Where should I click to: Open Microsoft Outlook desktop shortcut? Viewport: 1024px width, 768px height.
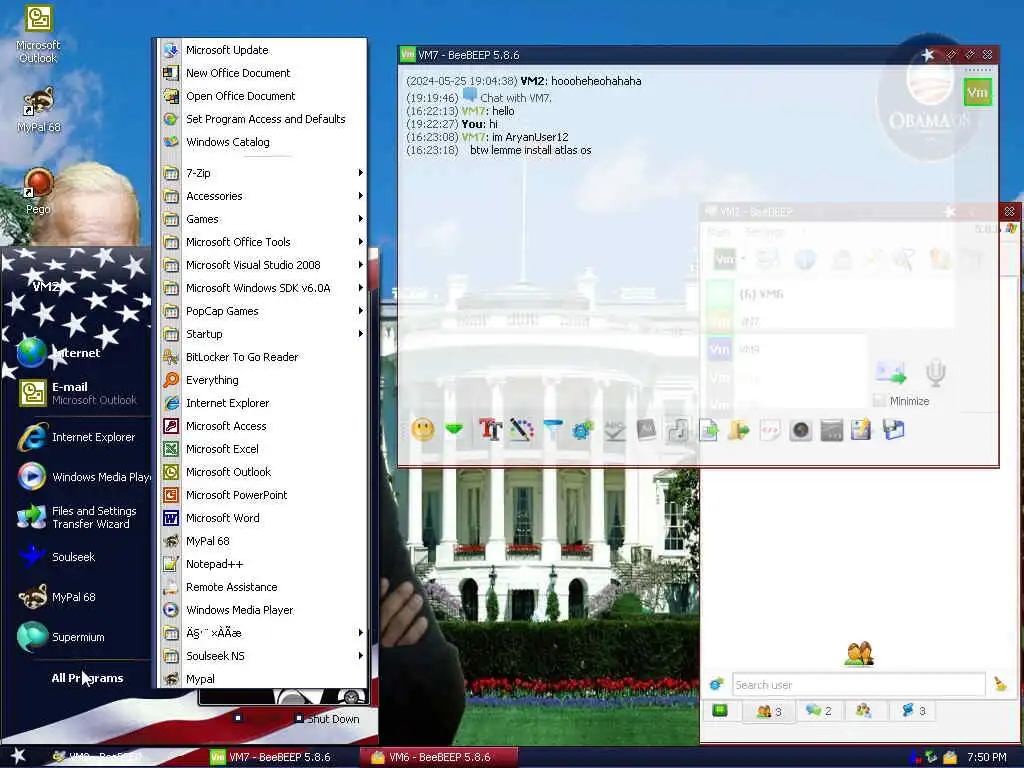pyautogui.click(x=38, y=35)
